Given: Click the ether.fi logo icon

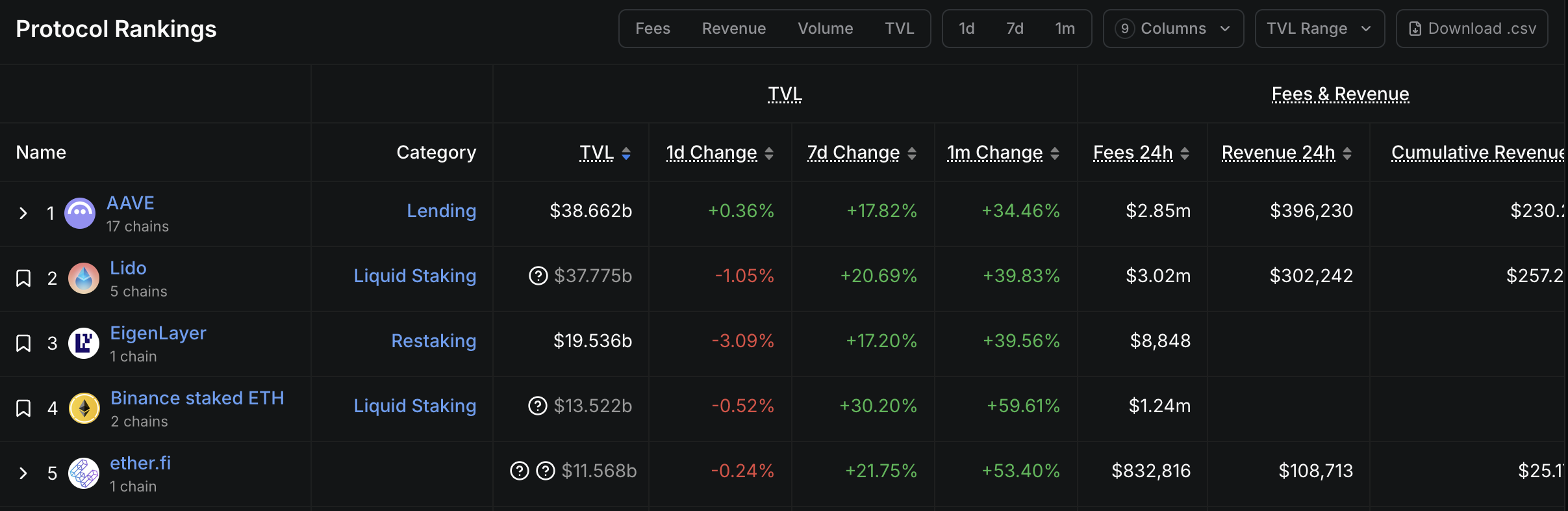Looking at the screenshot, I should click(x=84, y=473).
